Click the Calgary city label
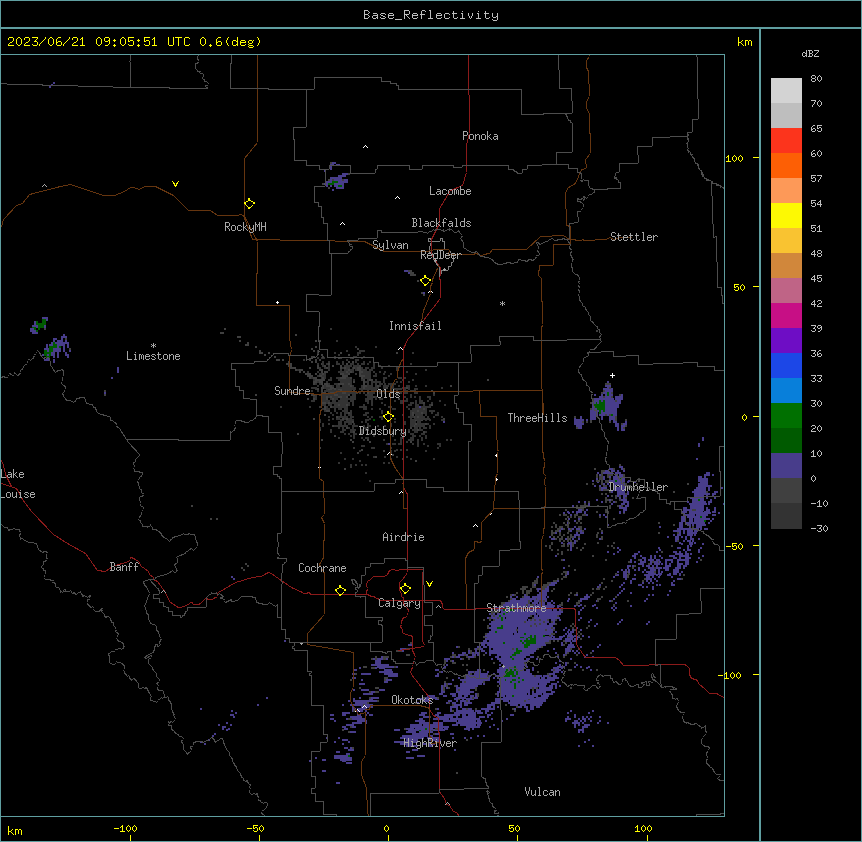The height and width of the screenshot is (842, 862). [x=399, y=603]
